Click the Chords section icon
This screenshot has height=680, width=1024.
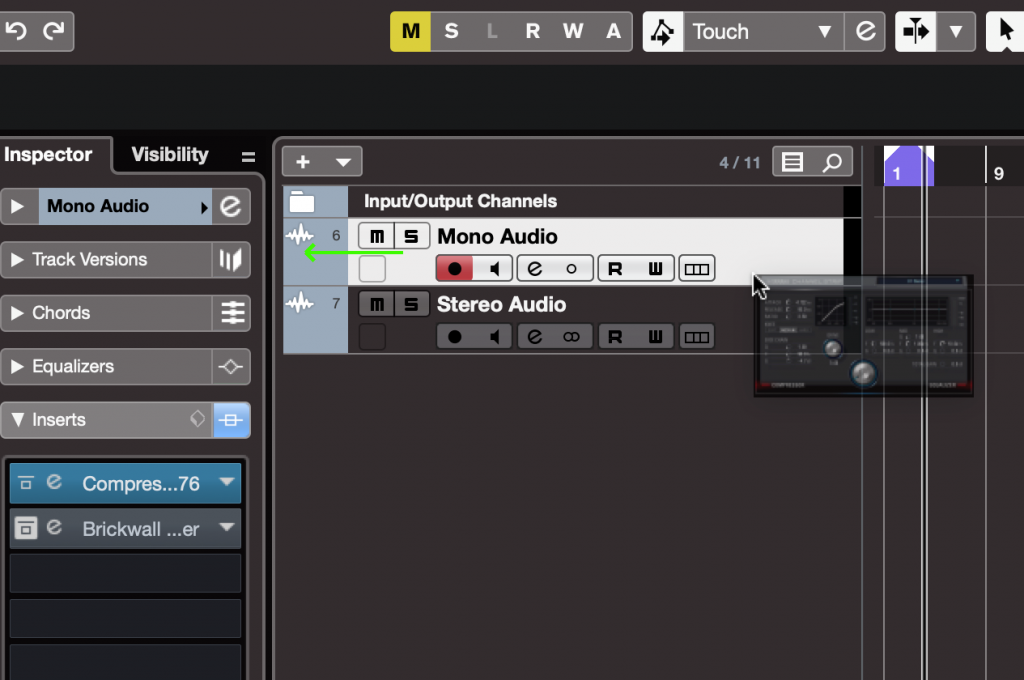(231, 312)
